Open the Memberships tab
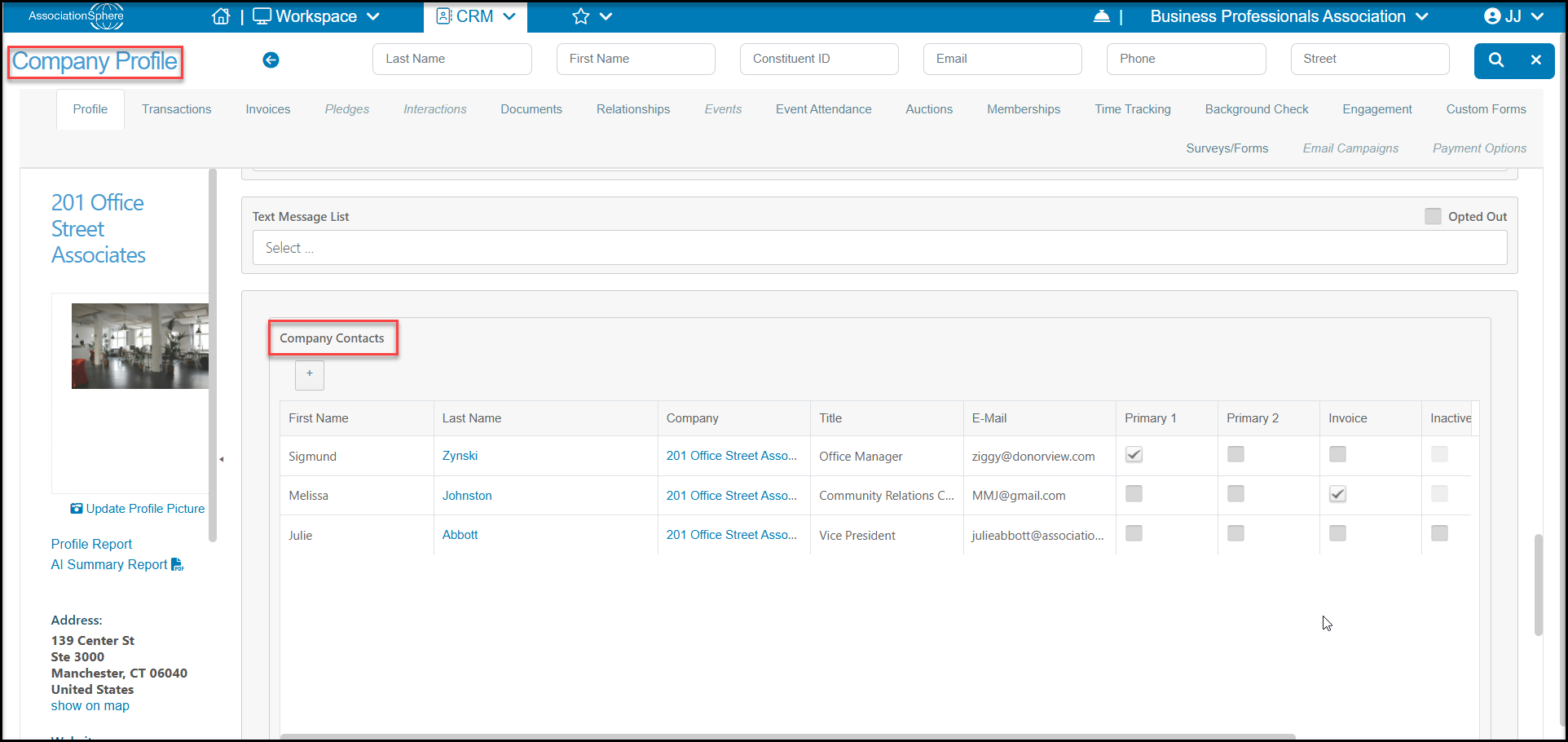This screenshot has height=742, width=1568. coord(1024,109)
